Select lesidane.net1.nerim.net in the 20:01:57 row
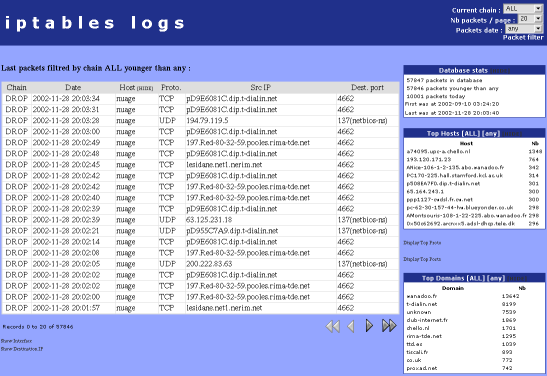 click(x=224, y=308)
